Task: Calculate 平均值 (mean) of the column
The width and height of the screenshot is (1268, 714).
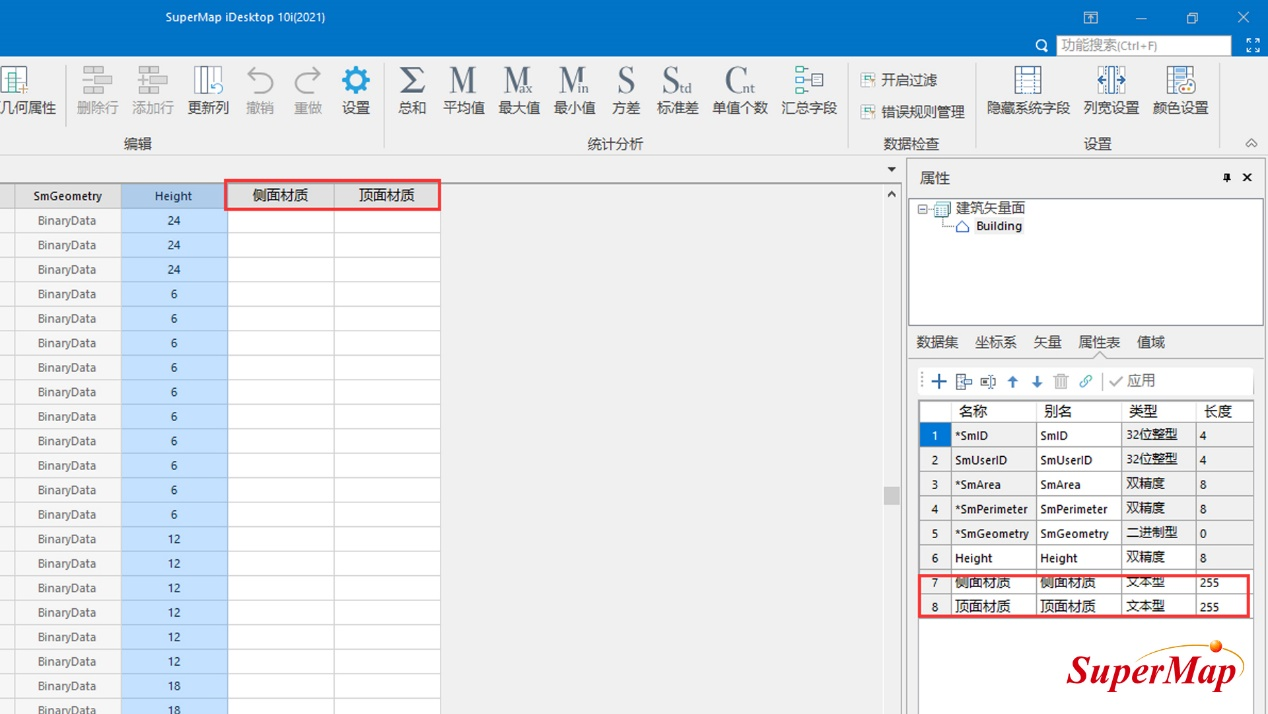Action: coord(463,90)
